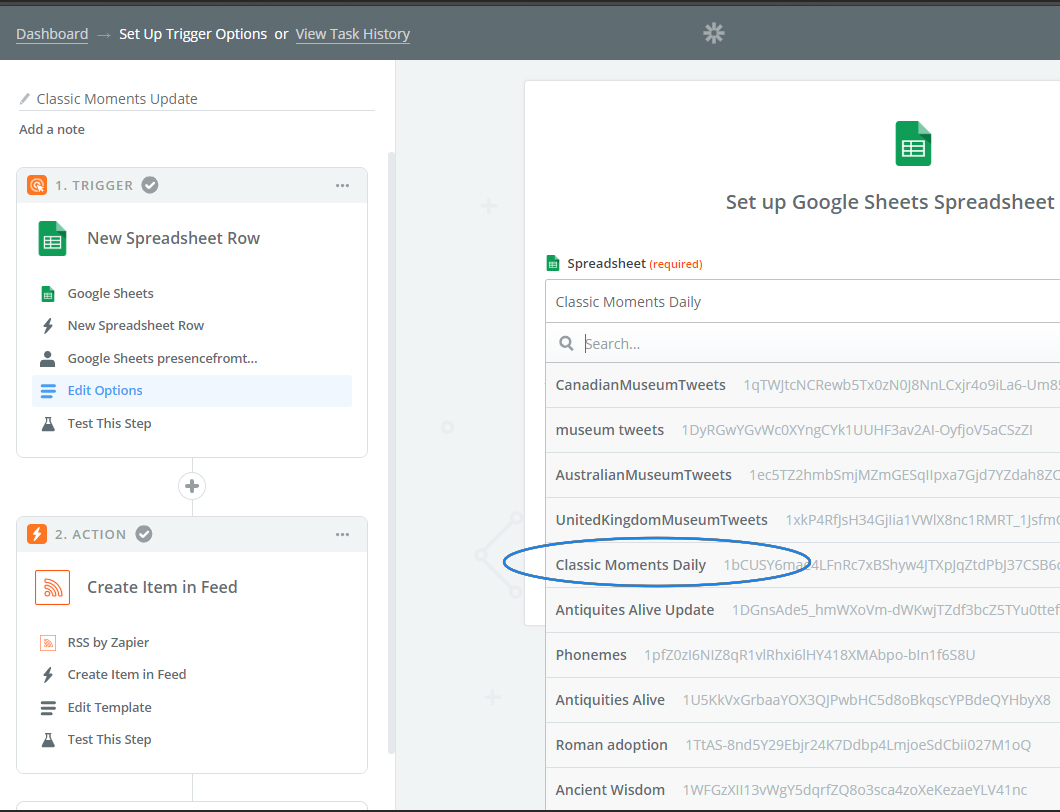1060x812 pixels.
Task: Click the Google Sheets icon by New Spreadsheet Row
Action: (x=53, y=238)
